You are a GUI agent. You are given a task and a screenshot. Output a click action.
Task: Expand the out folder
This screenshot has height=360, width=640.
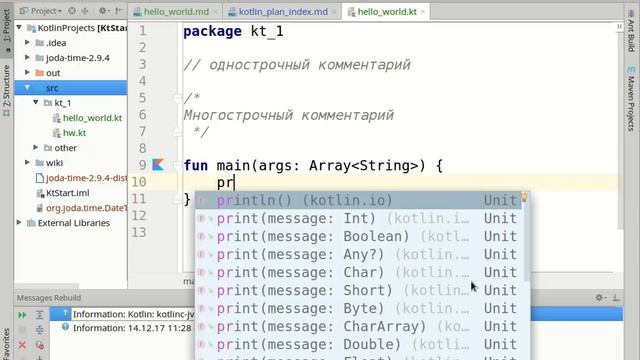tap(27, 72)
